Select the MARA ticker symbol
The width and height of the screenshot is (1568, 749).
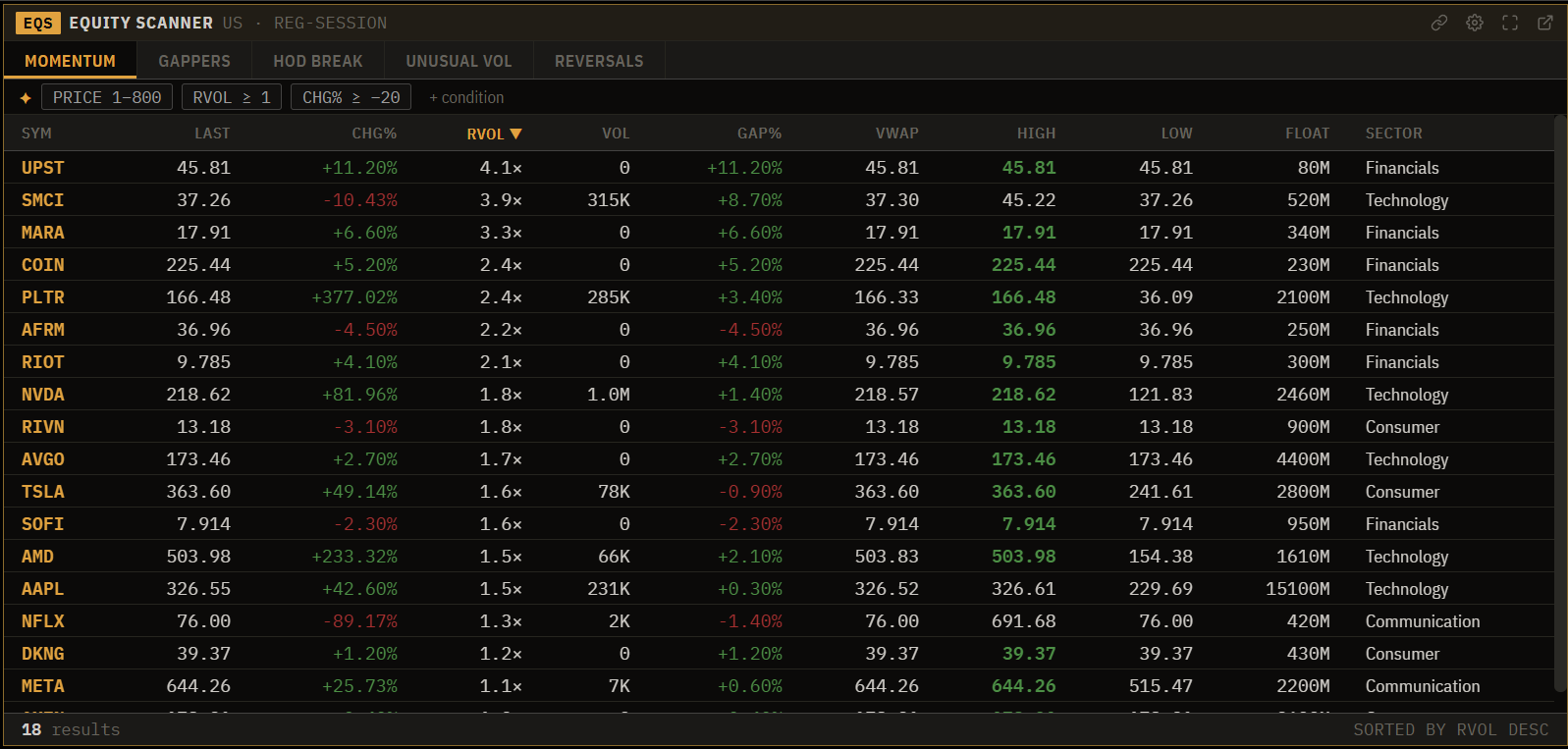(x=43, y=233)
